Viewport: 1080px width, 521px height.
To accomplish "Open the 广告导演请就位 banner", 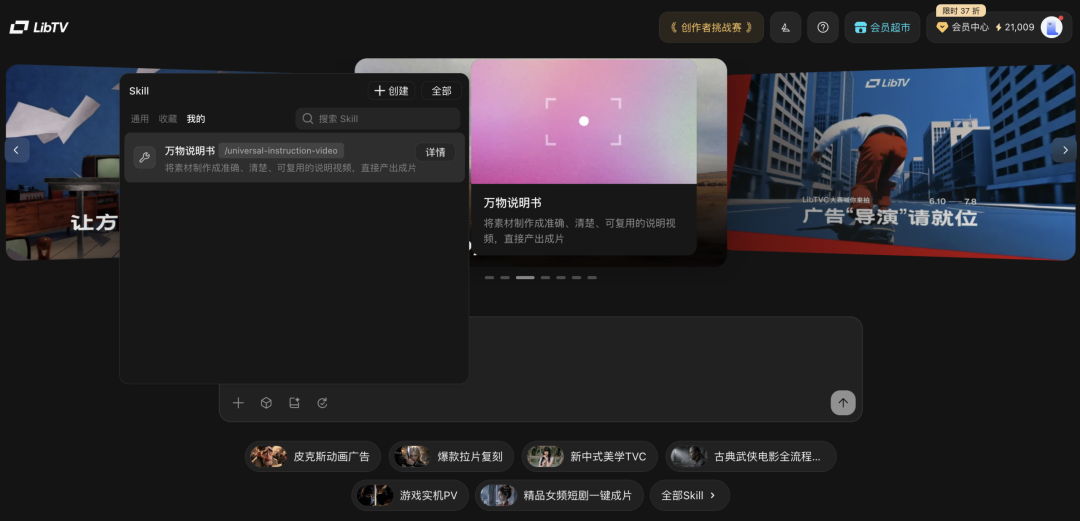I will tap(902, 163).
